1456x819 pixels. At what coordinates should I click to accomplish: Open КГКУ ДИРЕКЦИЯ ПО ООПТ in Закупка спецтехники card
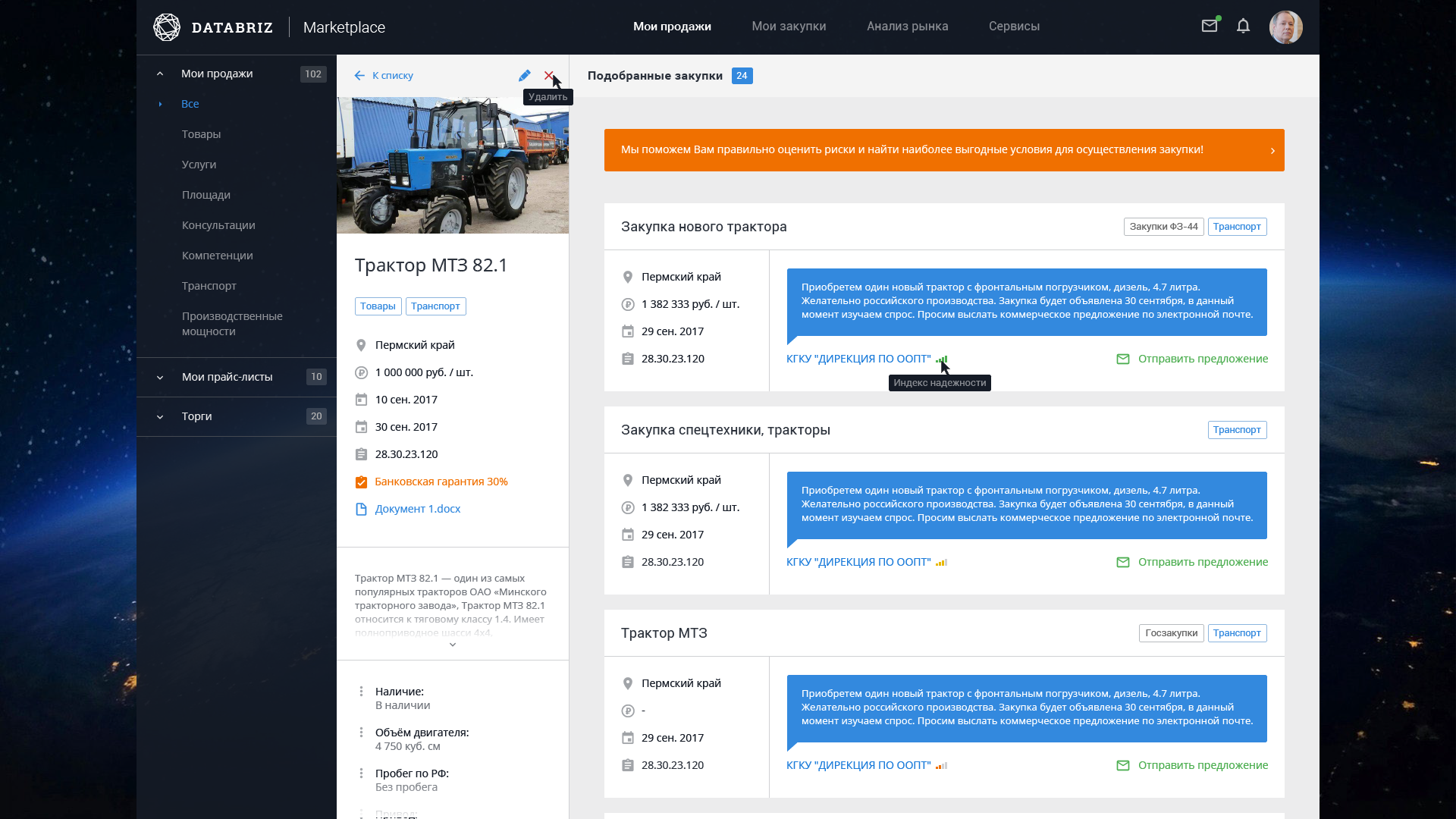[858, 562]
